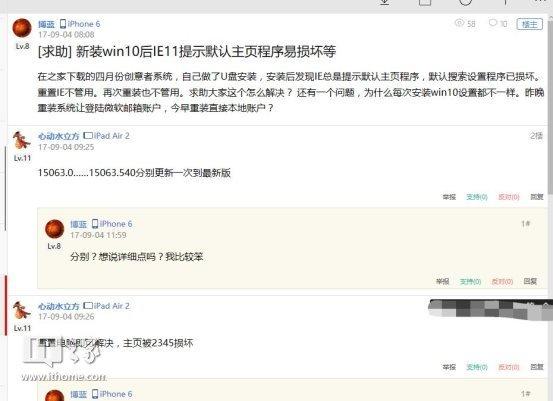
Task: Click 回复 on the 2楼 post
Action: [537, 197]
